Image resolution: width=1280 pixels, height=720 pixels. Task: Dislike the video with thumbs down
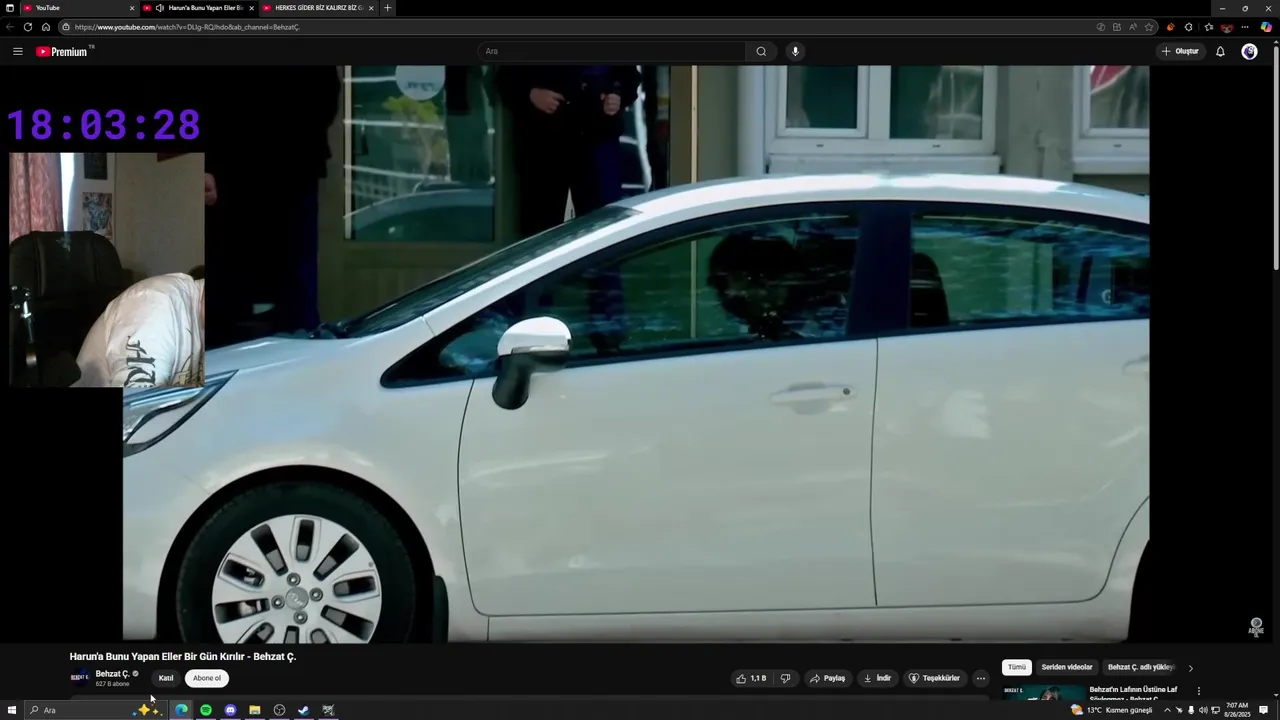pos(785,678)
